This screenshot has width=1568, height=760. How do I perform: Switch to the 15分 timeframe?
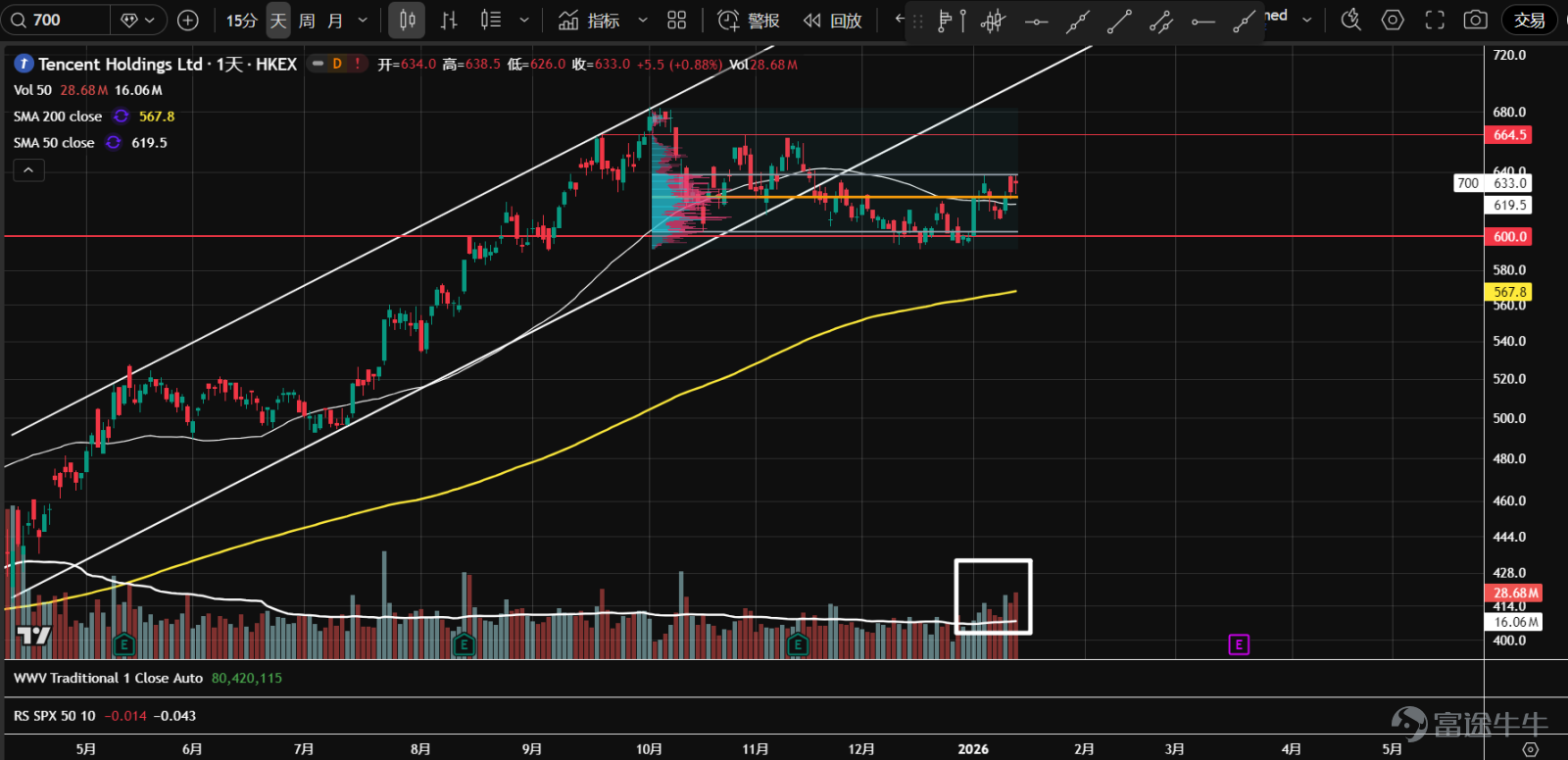241,20
